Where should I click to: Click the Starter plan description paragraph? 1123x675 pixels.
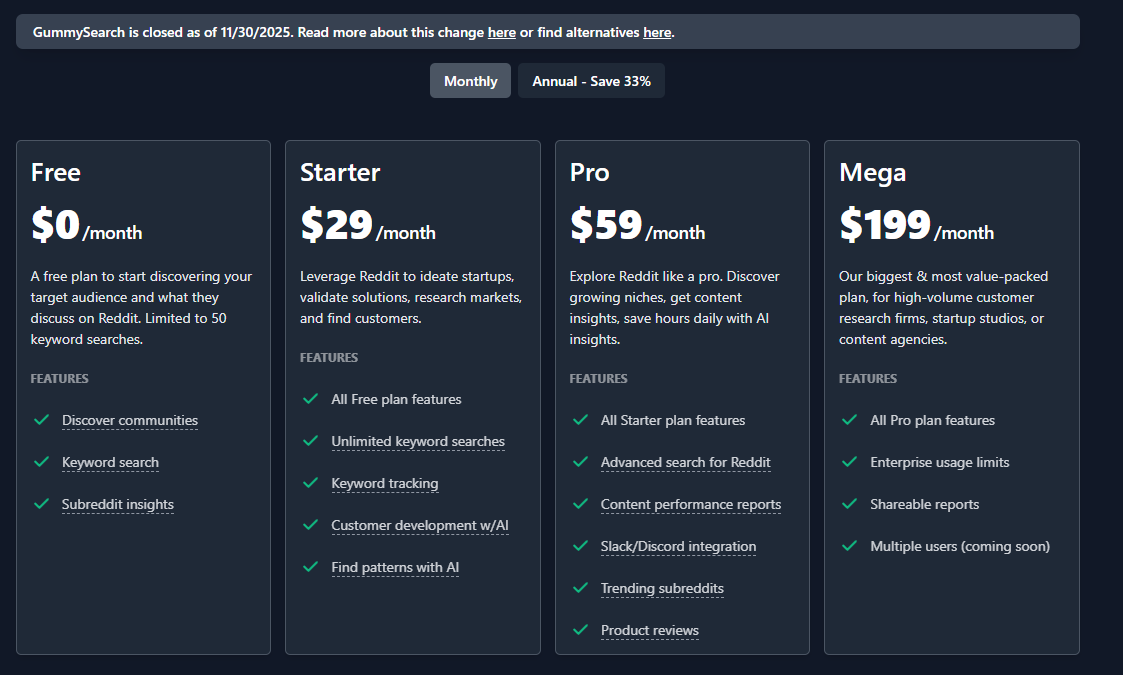411,297
